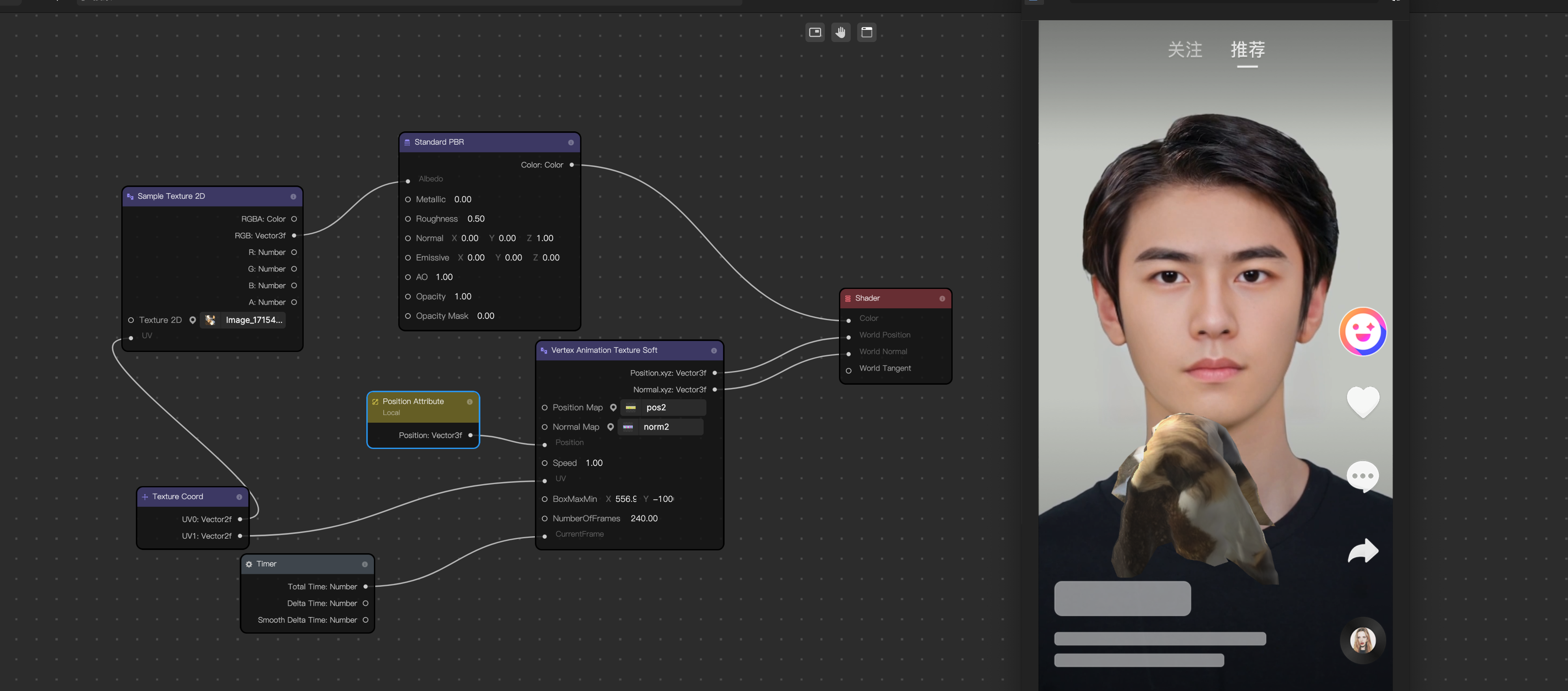Click the NumberOfFrames value 240.00

644,518
